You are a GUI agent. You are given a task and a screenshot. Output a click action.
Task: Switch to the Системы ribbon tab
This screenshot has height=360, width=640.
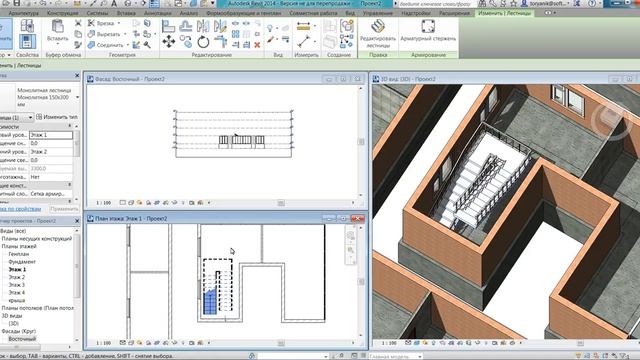tap(98, 13)
